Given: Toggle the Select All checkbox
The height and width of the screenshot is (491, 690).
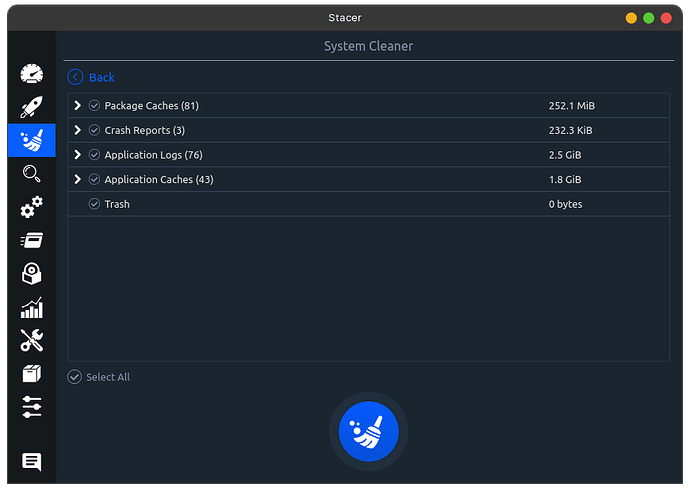Looking at the screenshot, I should point(74,377).
